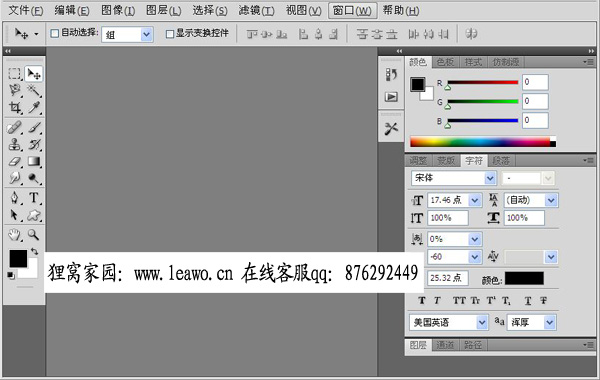Select the History Brush tool
The width and height of the screenshot is (600, 380).
tap(34, 144)
